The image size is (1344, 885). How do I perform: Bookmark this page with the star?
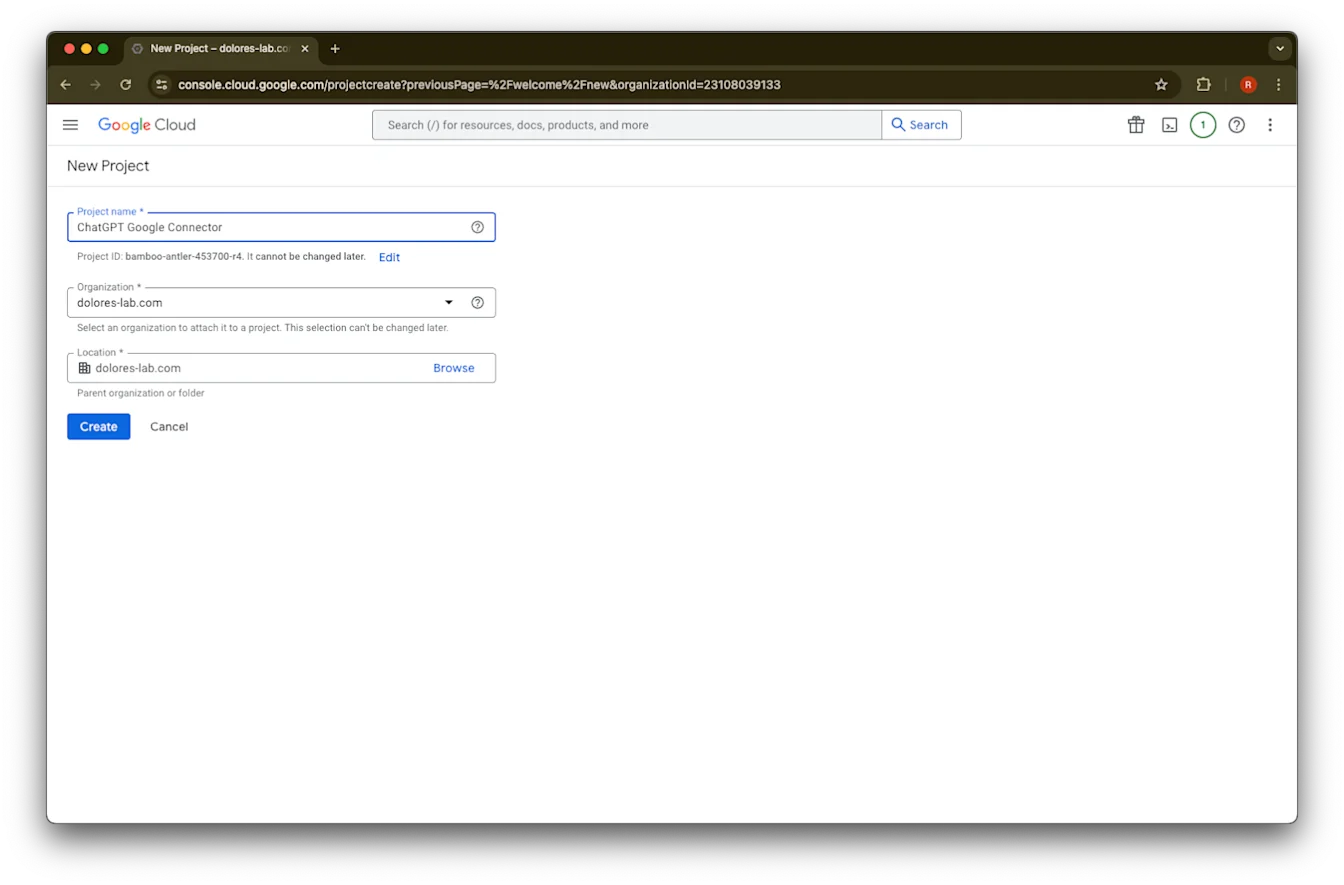[1161, 85]
